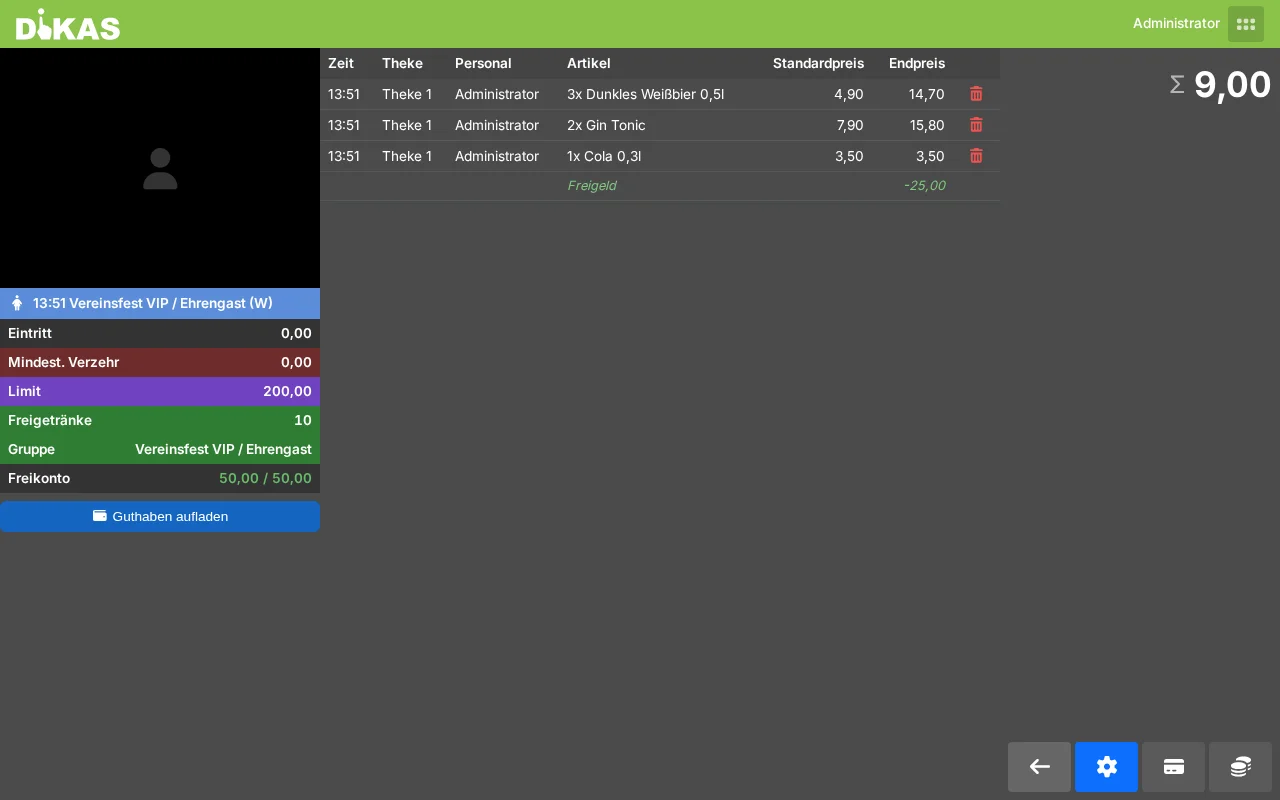Click the Vereinsfest VIP / Ehrengast header bar
Viewport: 1280px width, 800px height.
pos(160,303)
